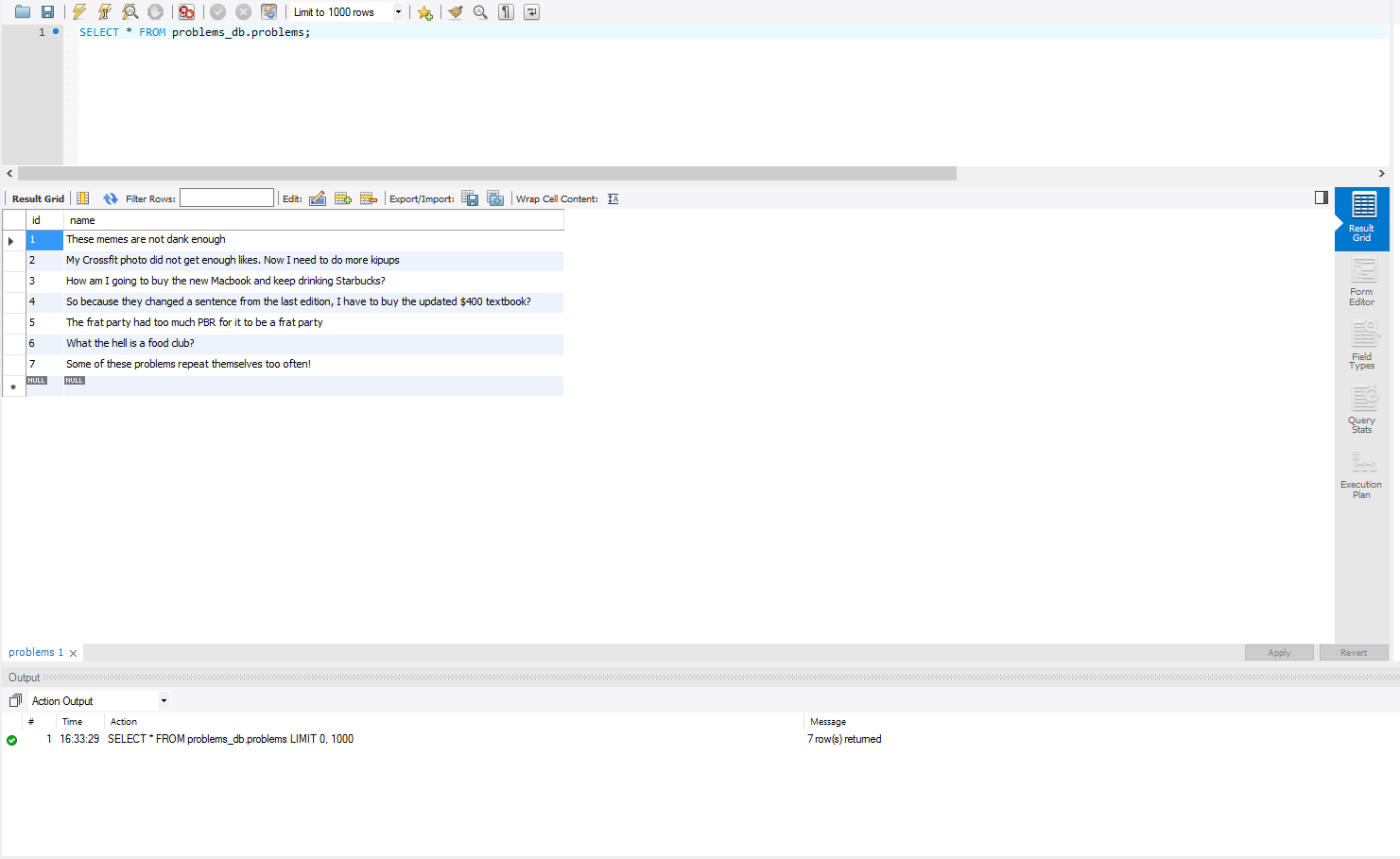
Task: Save query as favorite snippet star
Action: [425, 12]
